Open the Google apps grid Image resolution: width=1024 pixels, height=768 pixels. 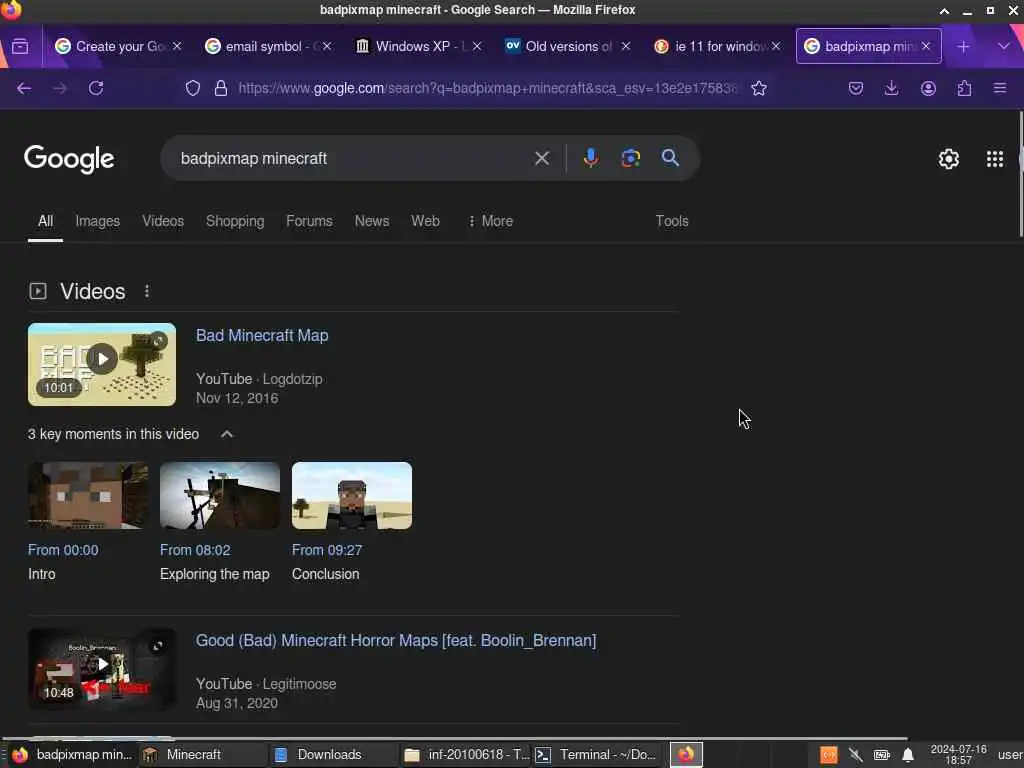pyautogui.click(x=995, y=159)
